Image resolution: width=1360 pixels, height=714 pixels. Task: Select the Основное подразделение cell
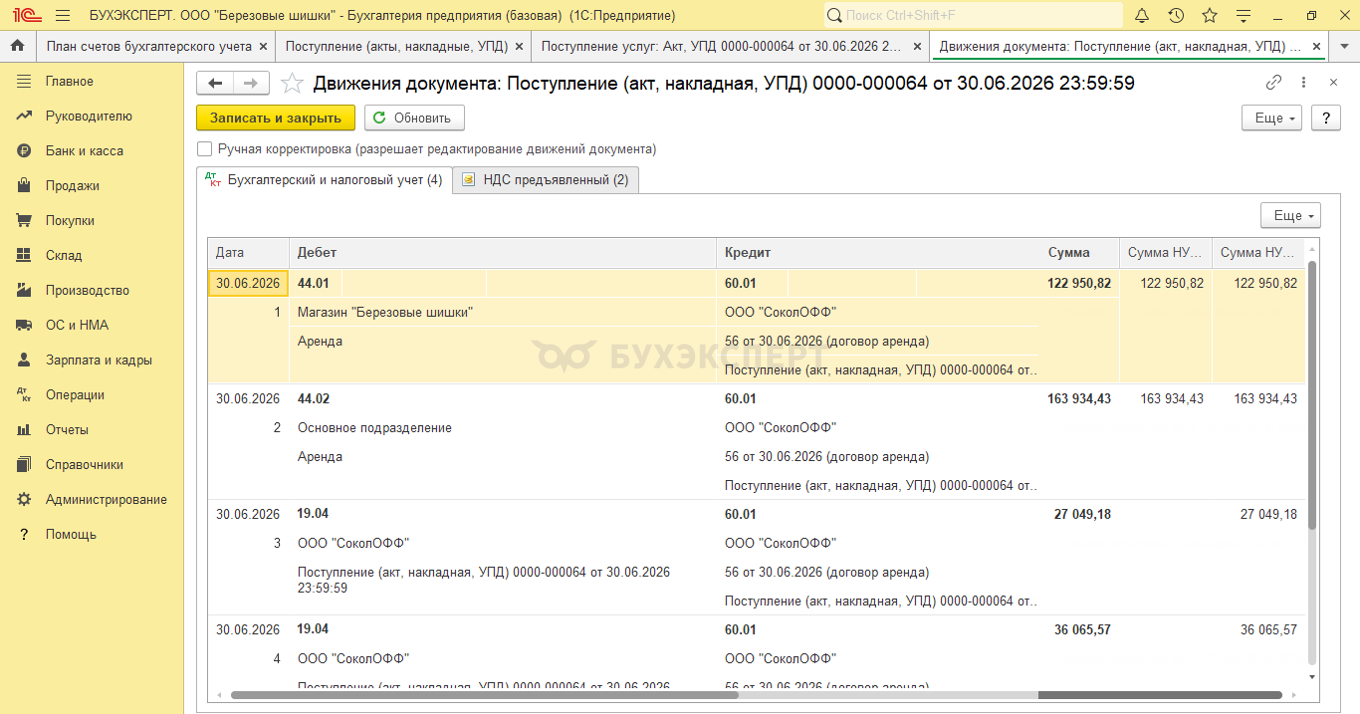point(503,428)
